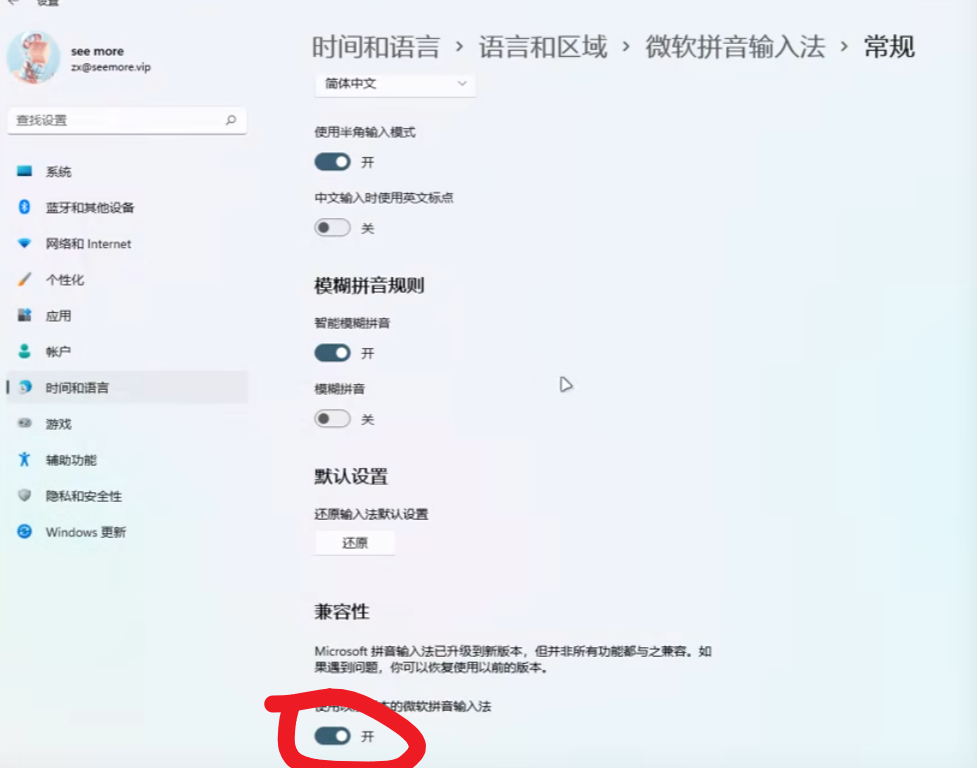This screenshot has width=977, height=768.
Task: Open 隐私和安全性 settings category
Action: [127, 496]
